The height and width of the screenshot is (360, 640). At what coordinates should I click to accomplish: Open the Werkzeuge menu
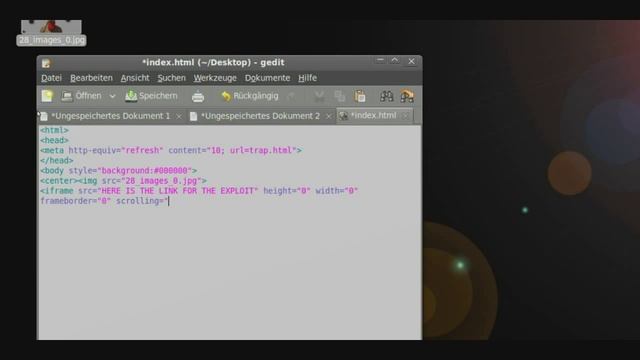click(215, 78)
